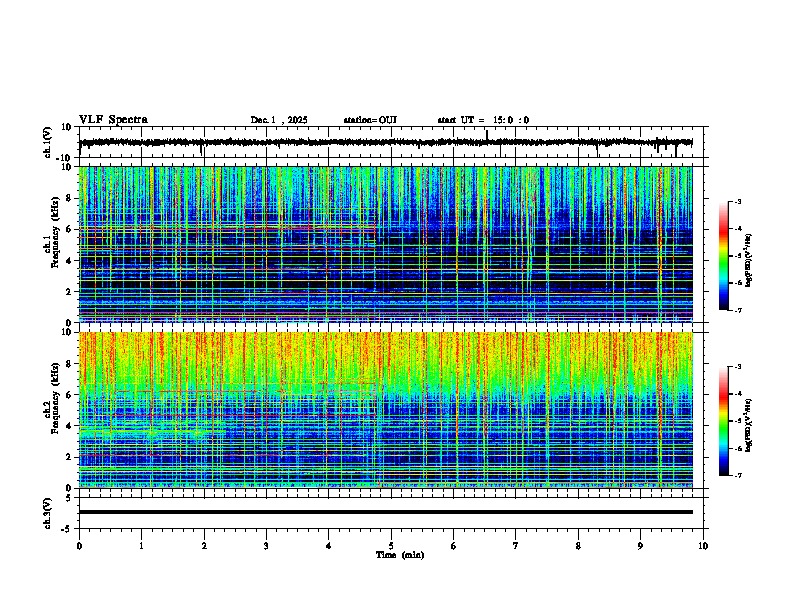The height and width of the screenshot is (612, 792).
Task: Click the '10' tick on the time axis
Action: click(703, 546)
